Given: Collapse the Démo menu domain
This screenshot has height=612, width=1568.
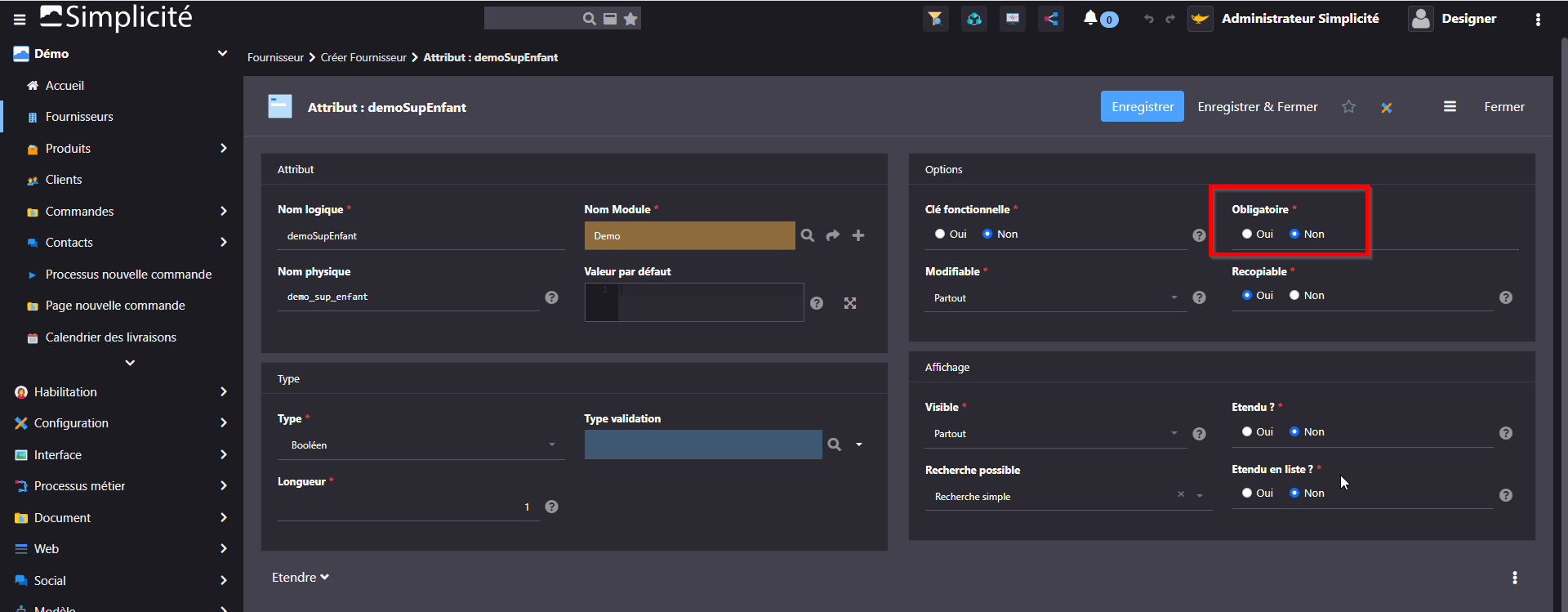Looking at the screenshot, I should pyautogui.click(x=222, y=53).
